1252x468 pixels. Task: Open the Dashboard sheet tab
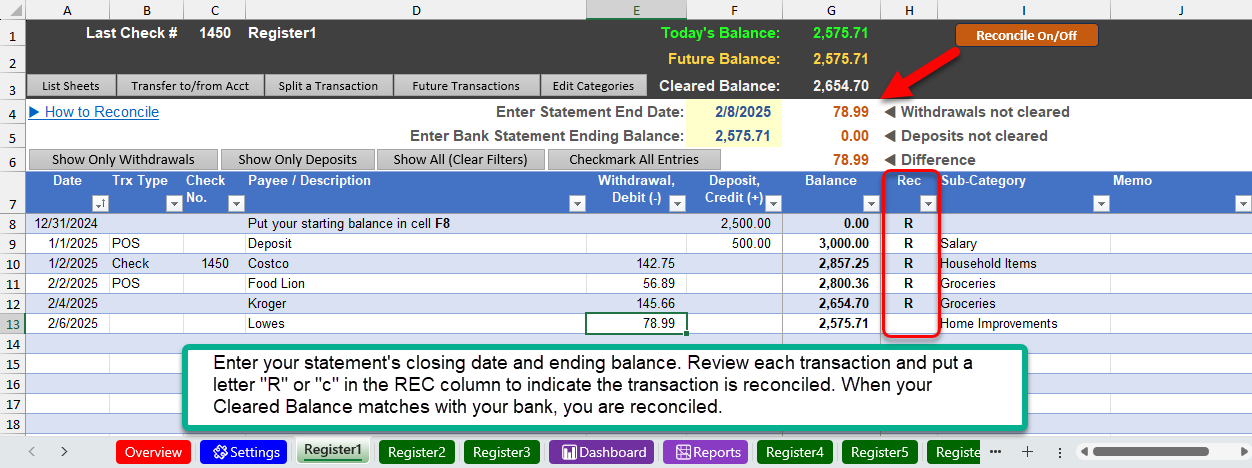click(x=602, y=452)
